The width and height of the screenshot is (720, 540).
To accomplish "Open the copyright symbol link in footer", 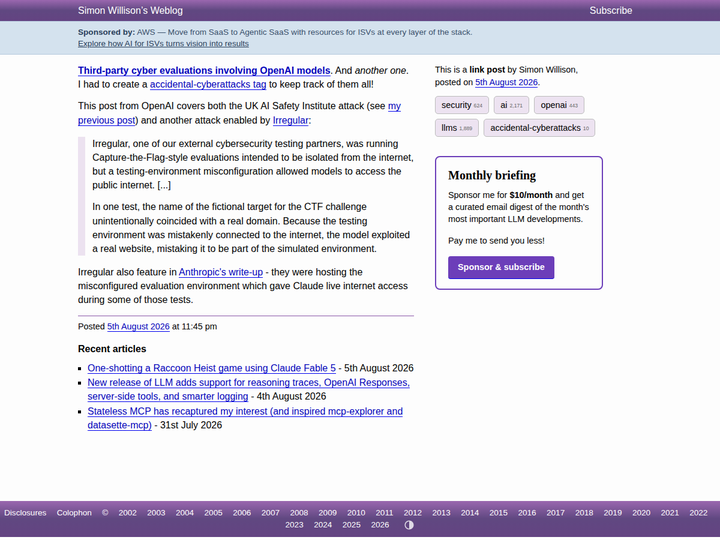I will (105, 512).
